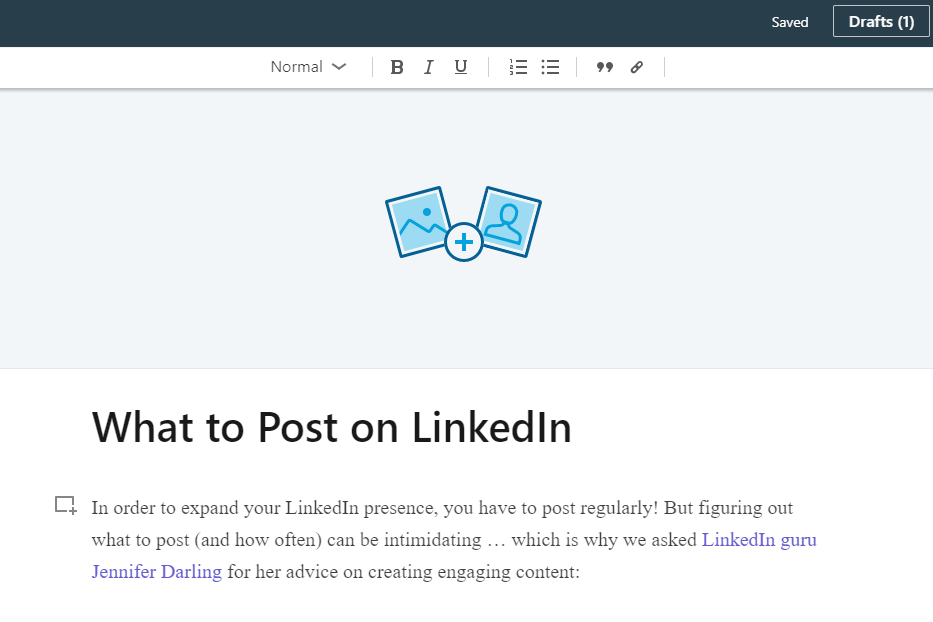Click the portrait photo thumbnail in cover area
Image resolution: width=933 pixels, height=622 pixels.
coord(509,221)
